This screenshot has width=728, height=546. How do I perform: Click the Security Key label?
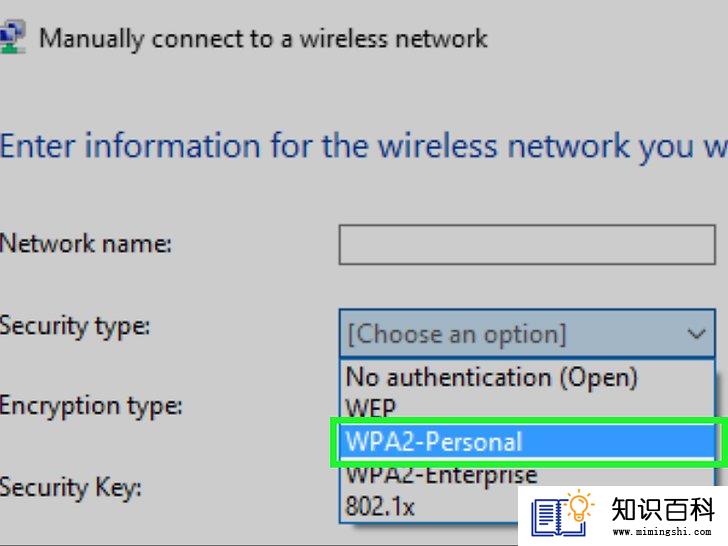71,488
